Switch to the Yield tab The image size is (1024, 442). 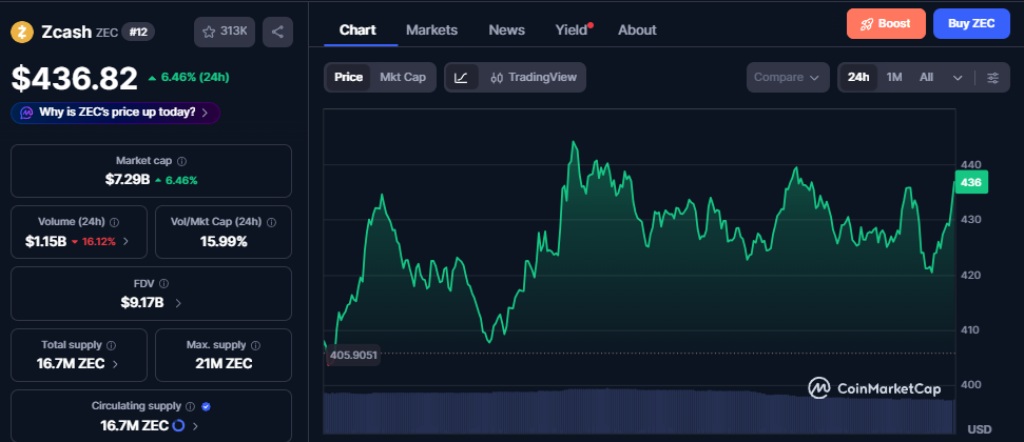pos(571,30)
